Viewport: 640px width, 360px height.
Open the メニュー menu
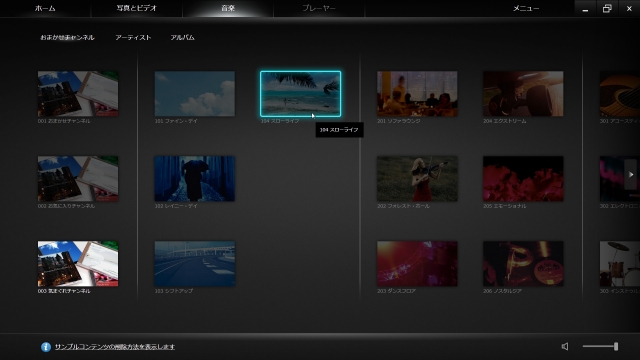point(526,8)
